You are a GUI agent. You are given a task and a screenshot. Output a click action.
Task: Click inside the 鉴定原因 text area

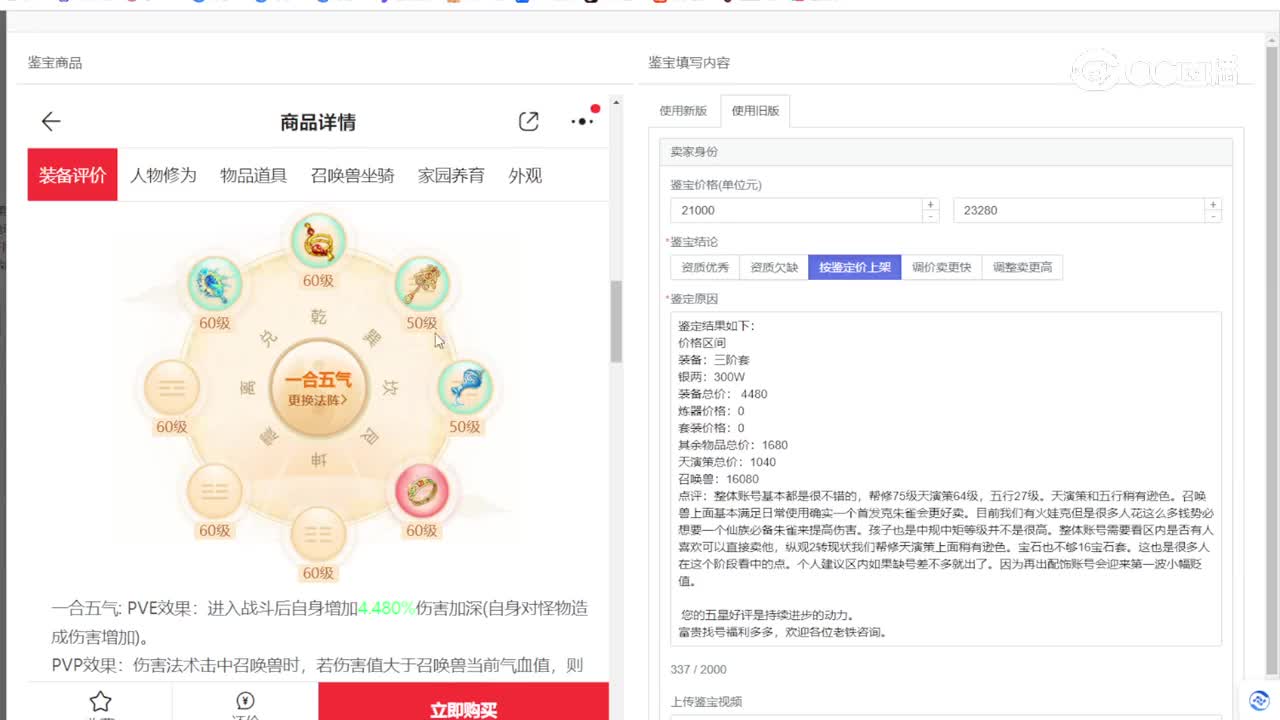click(946, 479)
